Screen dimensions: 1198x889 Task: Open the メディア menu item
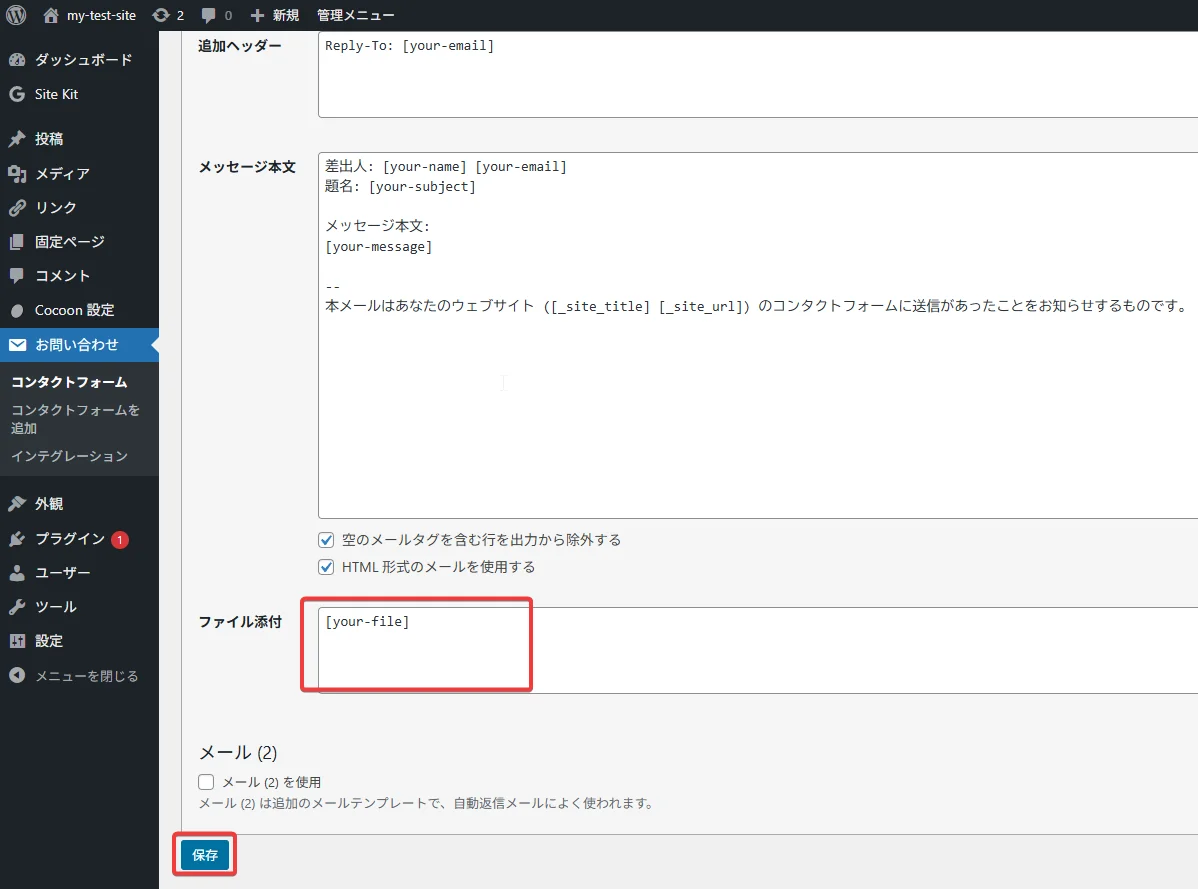79,173
